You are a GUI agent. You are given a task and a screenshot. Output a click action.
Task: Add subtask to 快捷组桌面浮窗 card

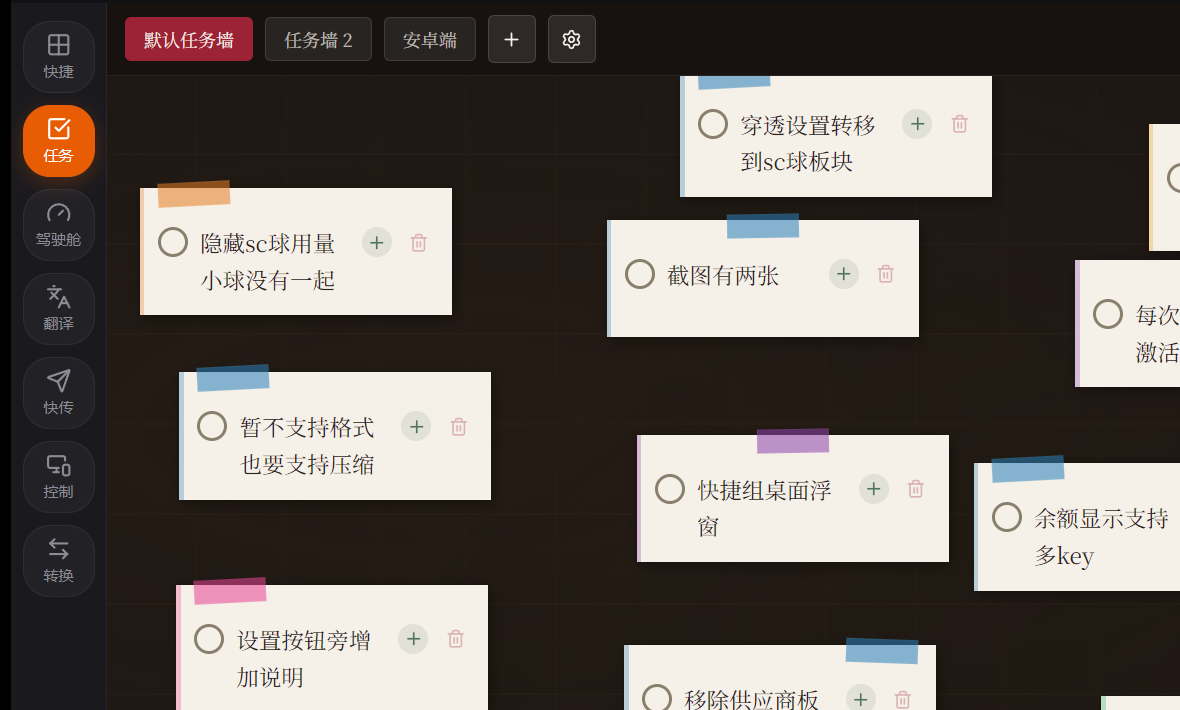point(874,489)
